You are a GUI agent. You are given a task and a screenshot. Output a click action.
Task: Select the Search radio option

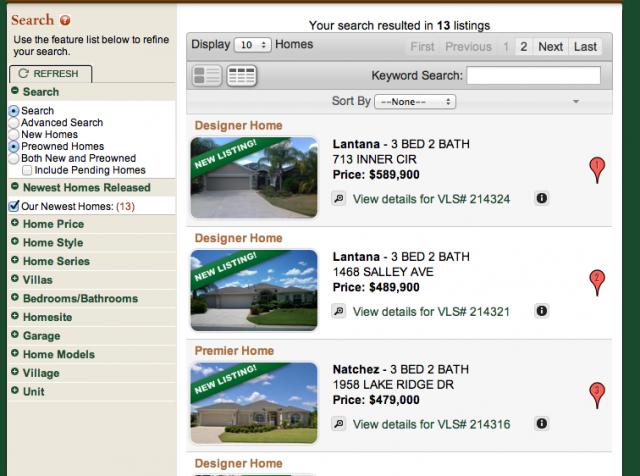click(x=14, y=111)
